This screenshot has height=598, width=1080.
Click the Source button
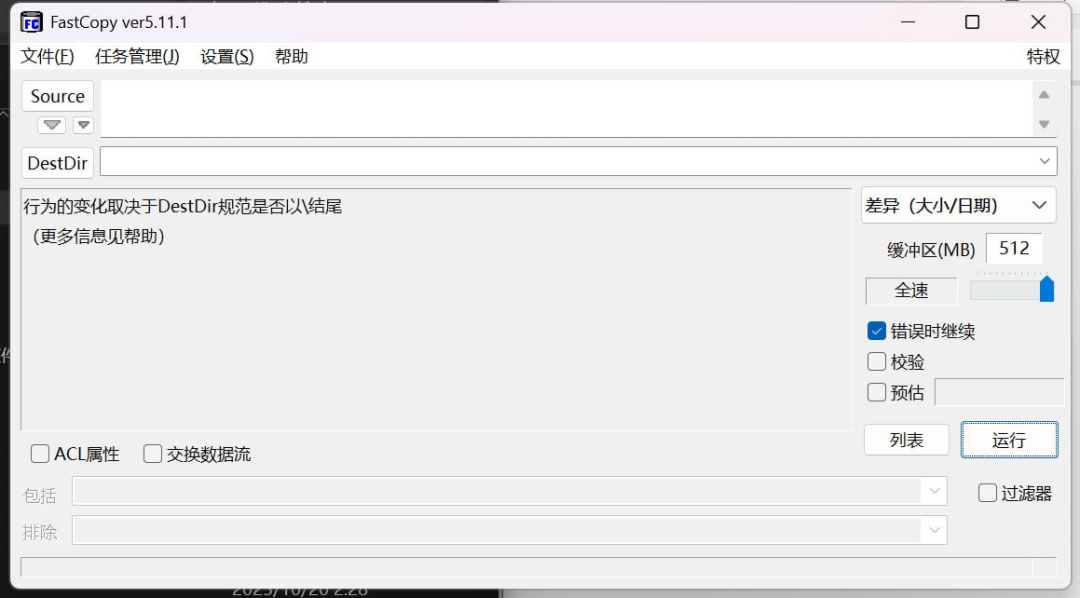pos(57,96)
